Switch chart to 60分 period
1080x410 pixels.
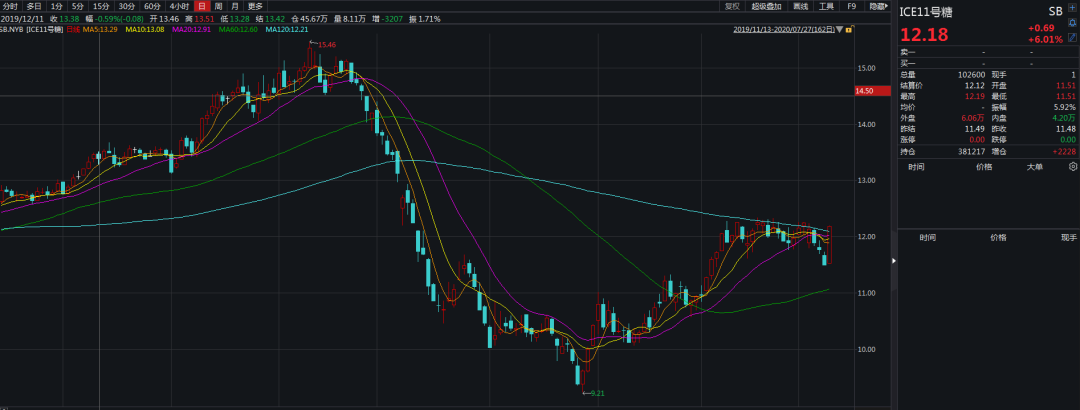click(x=152, y=6)
